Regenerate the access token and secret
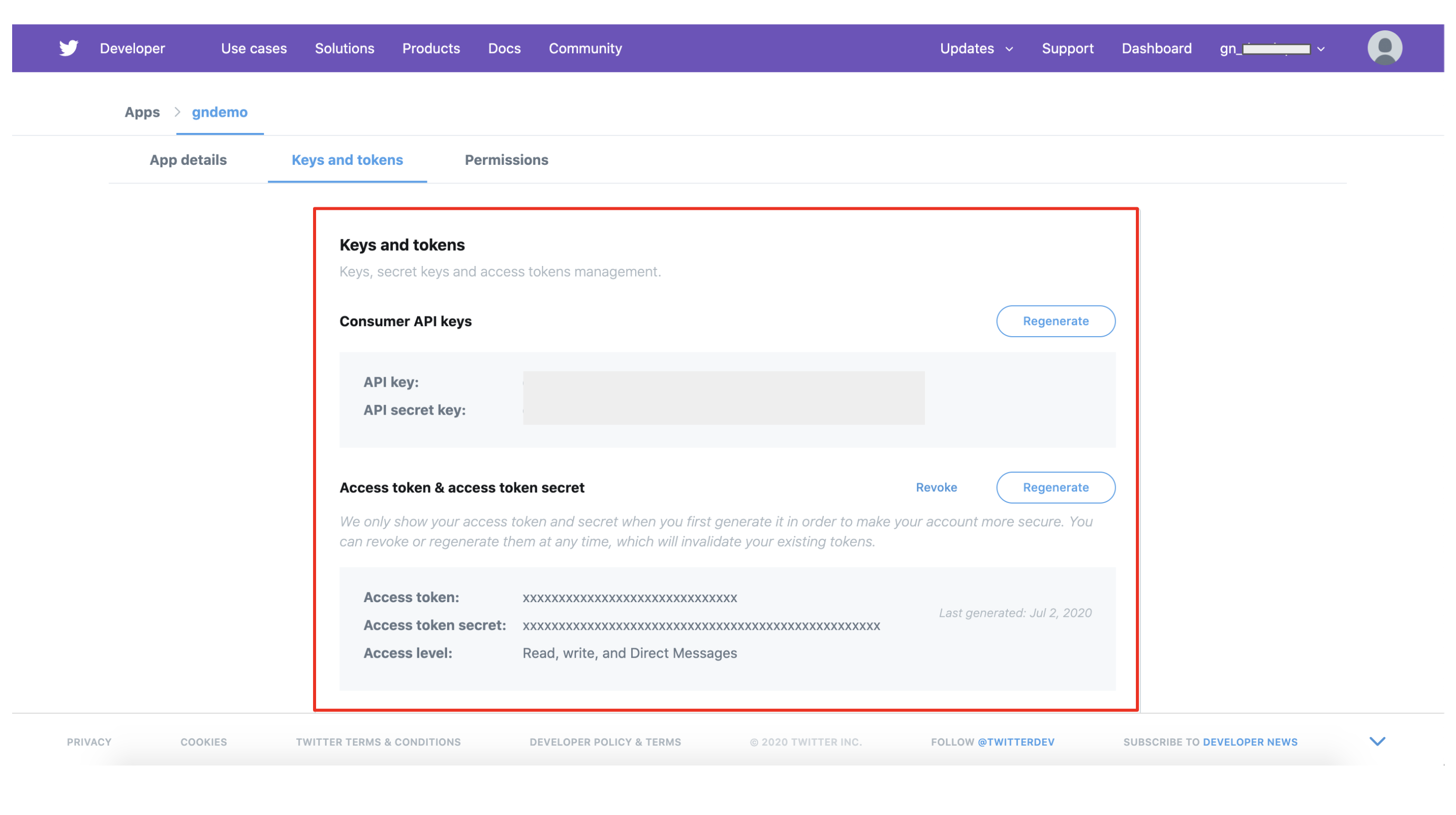The image size is (1456, 815). point(1055,487)
